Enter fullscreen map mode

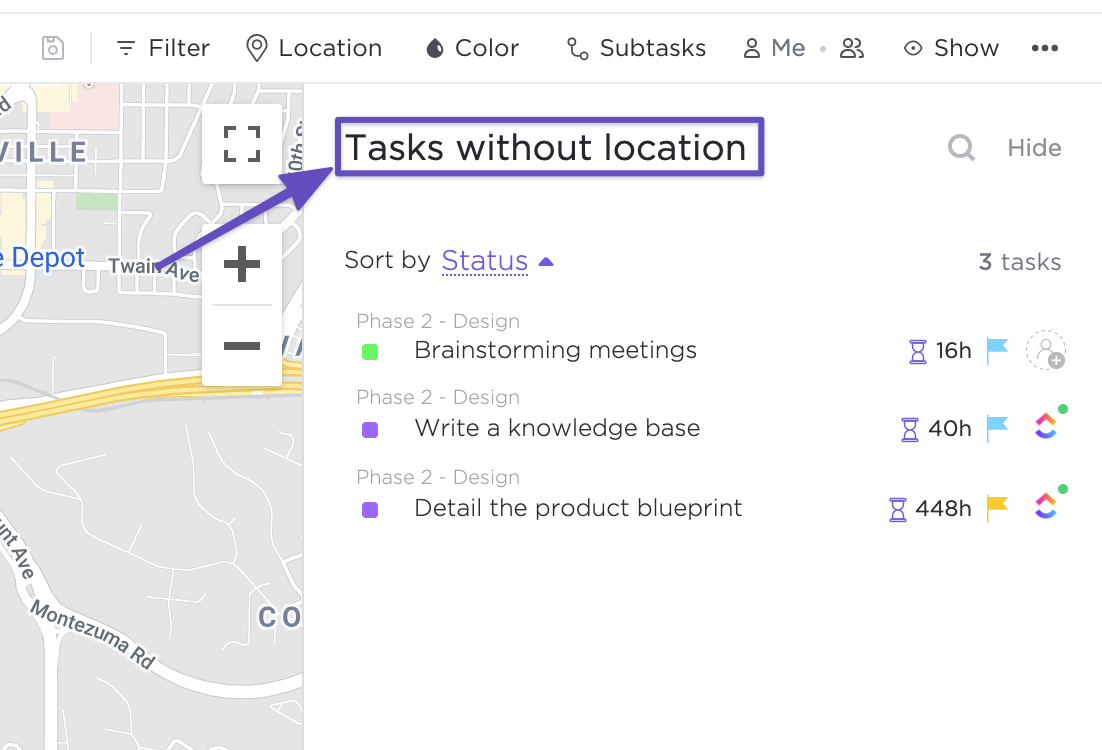tap(242, 144)
